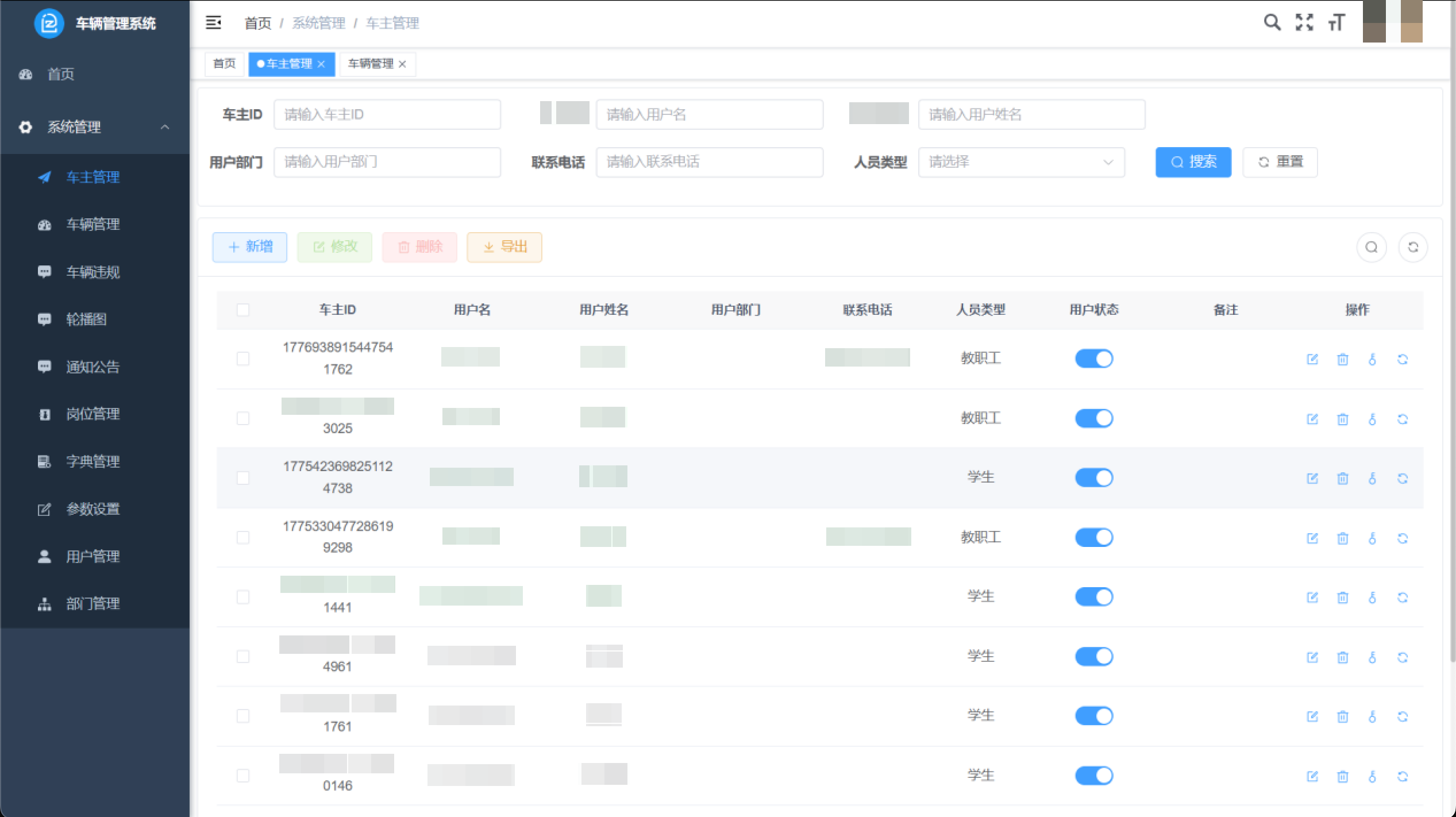Screen dimensions: 1456x817
Task: Toggle fullscreen using the expand icon
Action: [x=1305, y=22]
